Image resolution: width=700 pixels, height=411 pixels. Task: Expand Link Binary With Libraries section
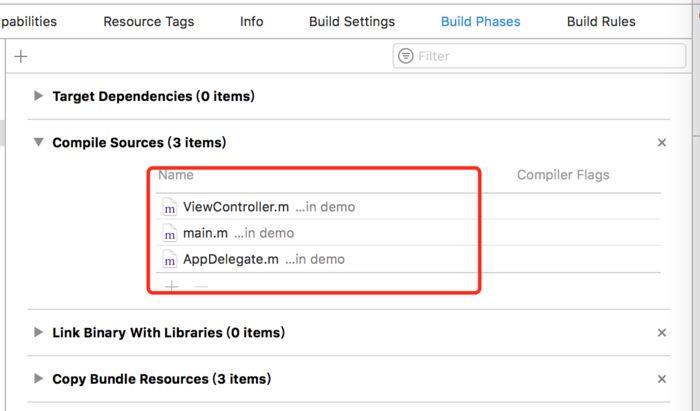(39, 332)
